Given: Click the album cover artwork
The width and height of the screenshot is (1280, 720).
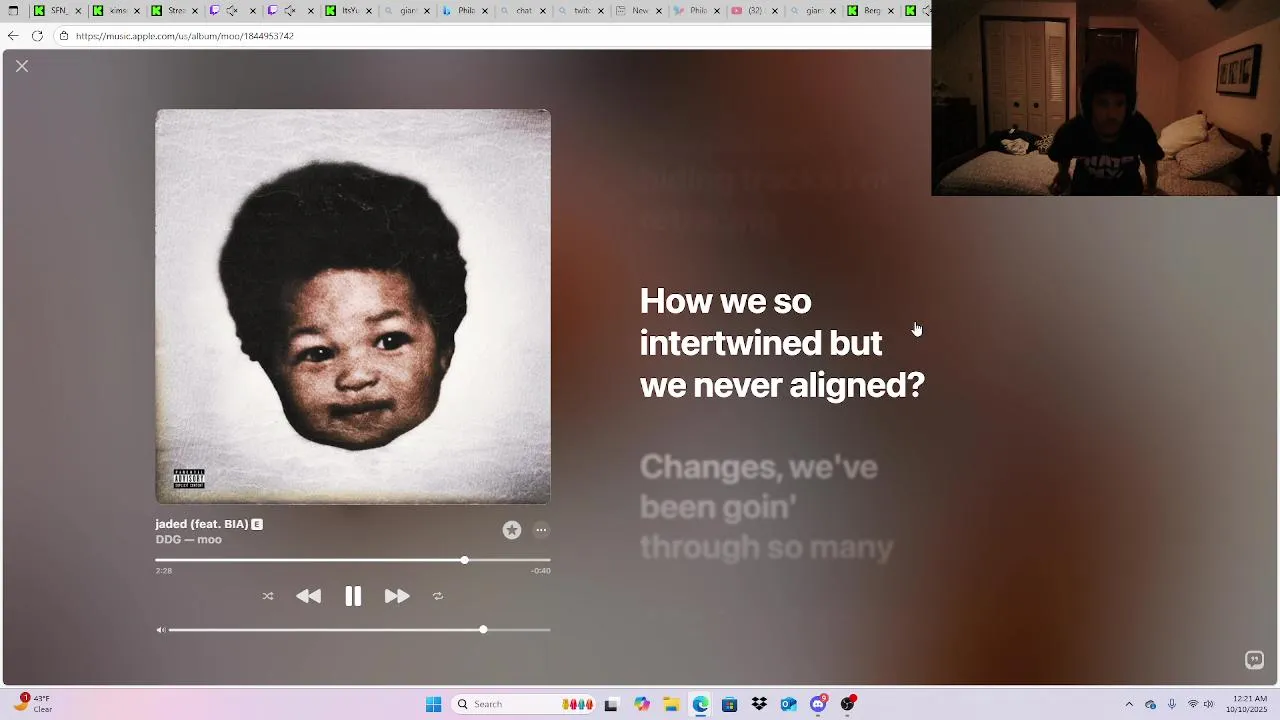Looking at the screenshot, I should click(353, 307).
